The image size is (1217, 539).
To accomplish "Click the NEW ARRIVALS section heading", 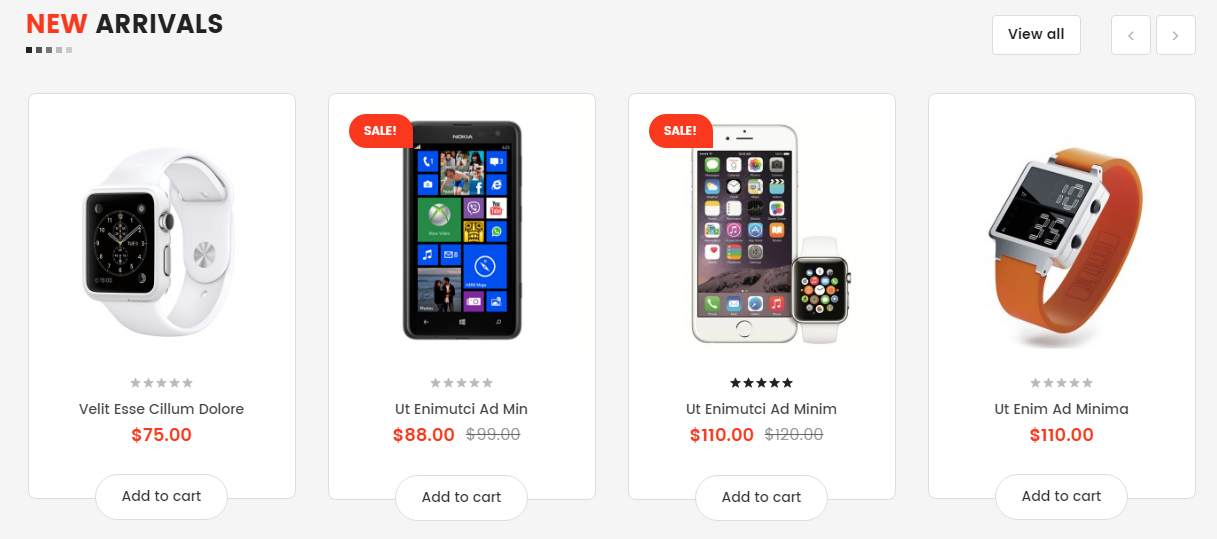I will click(x=125, y=24).
